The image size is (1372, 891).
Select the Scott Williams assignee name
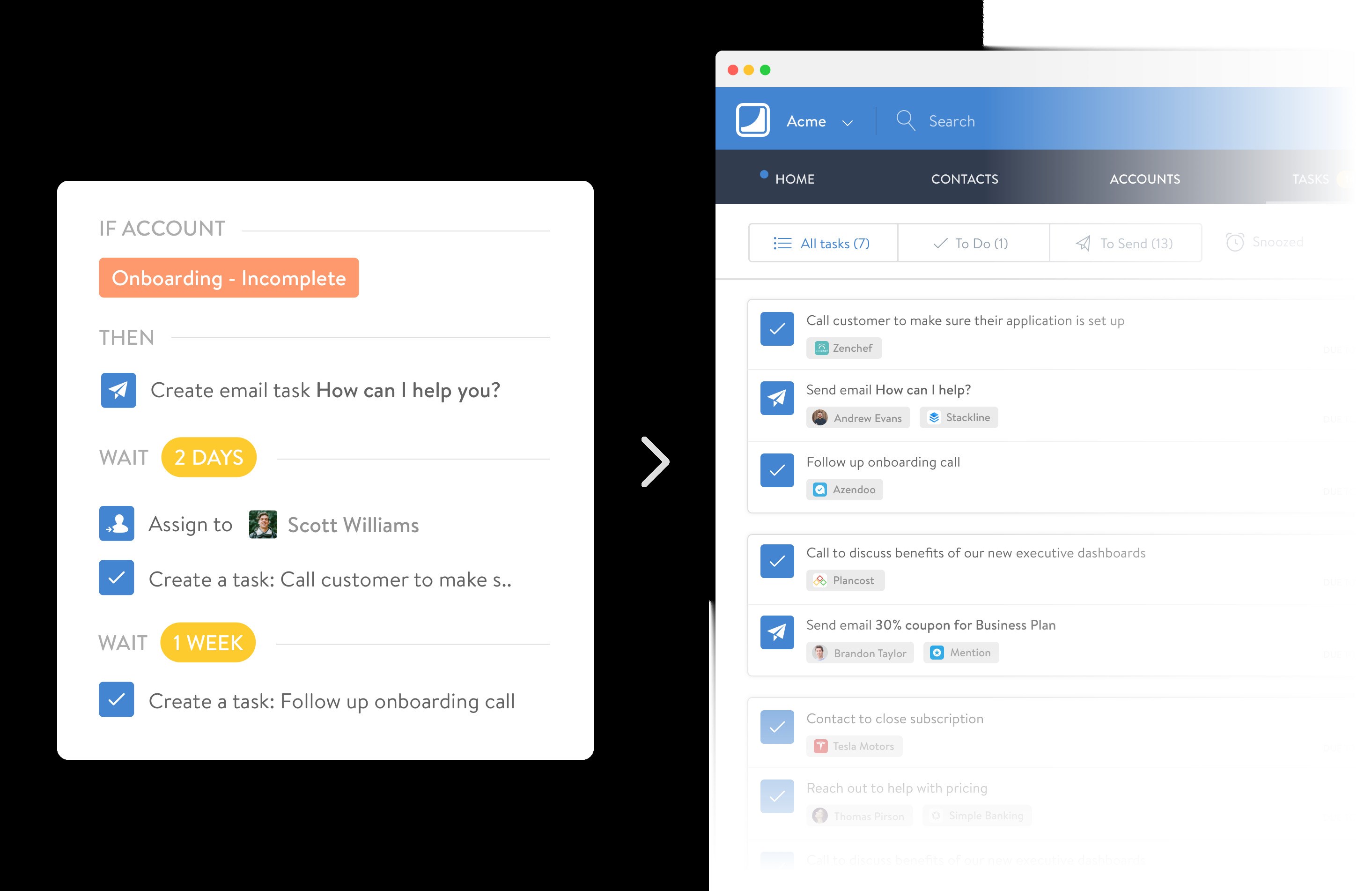[x=353, y=525]
